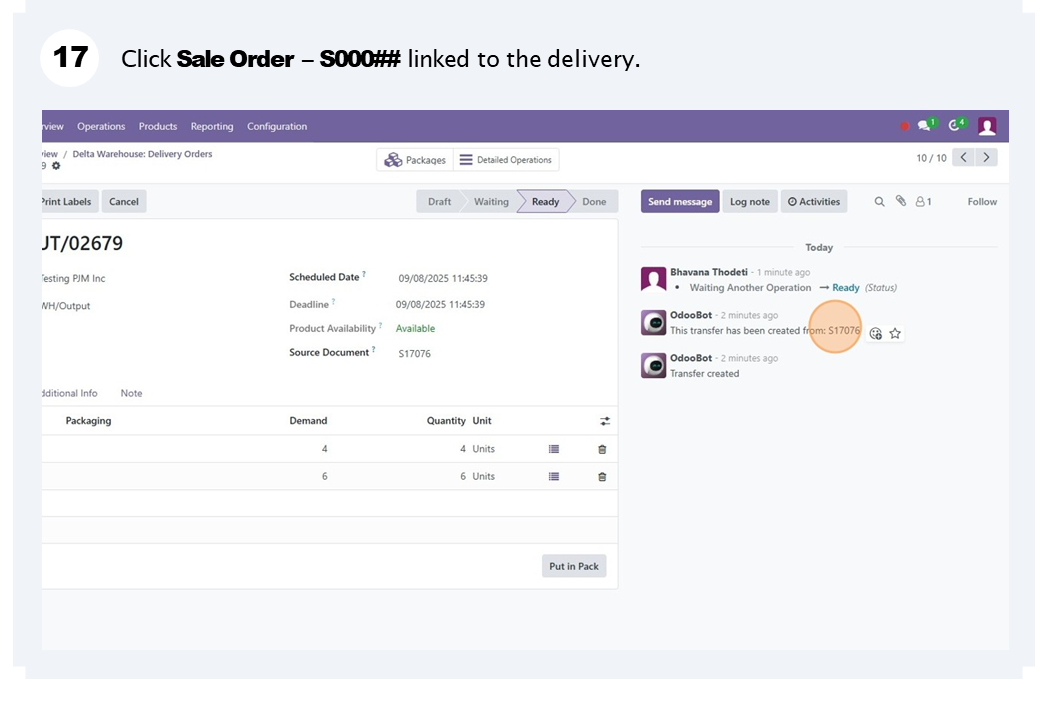Open detail list for the 4 Units line
This screenshot has width=1040, height=708.
click(x=554, y=449)
